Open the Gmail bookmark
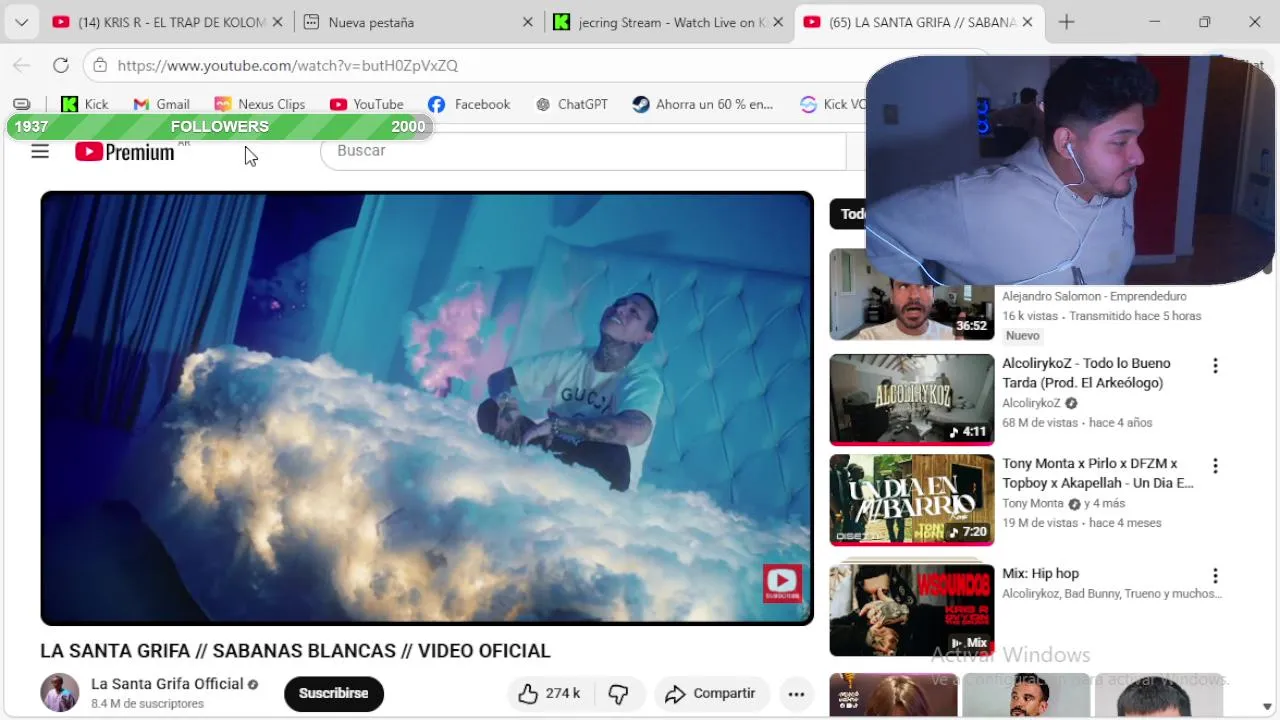Screen dimensions: 1280x720 [161, 104]
